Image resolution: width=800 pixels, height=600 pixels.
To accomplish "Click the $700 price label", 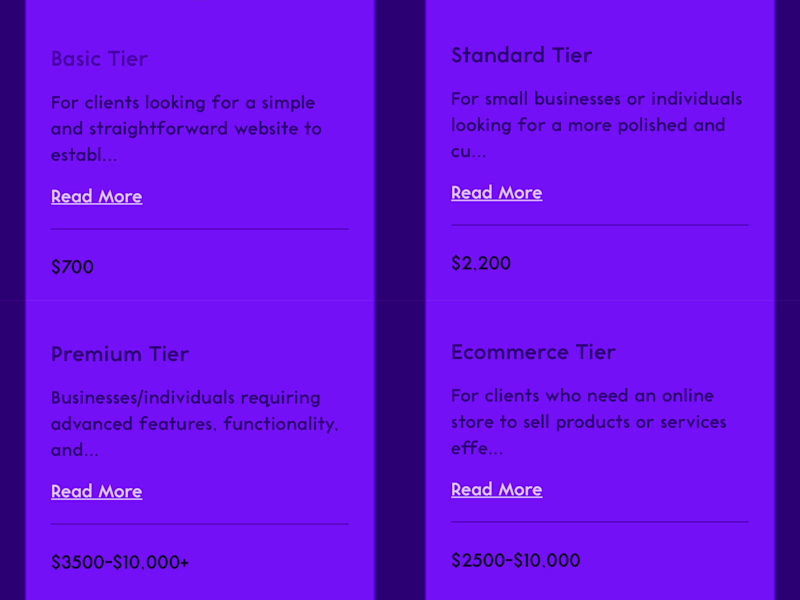I will 73,267.
